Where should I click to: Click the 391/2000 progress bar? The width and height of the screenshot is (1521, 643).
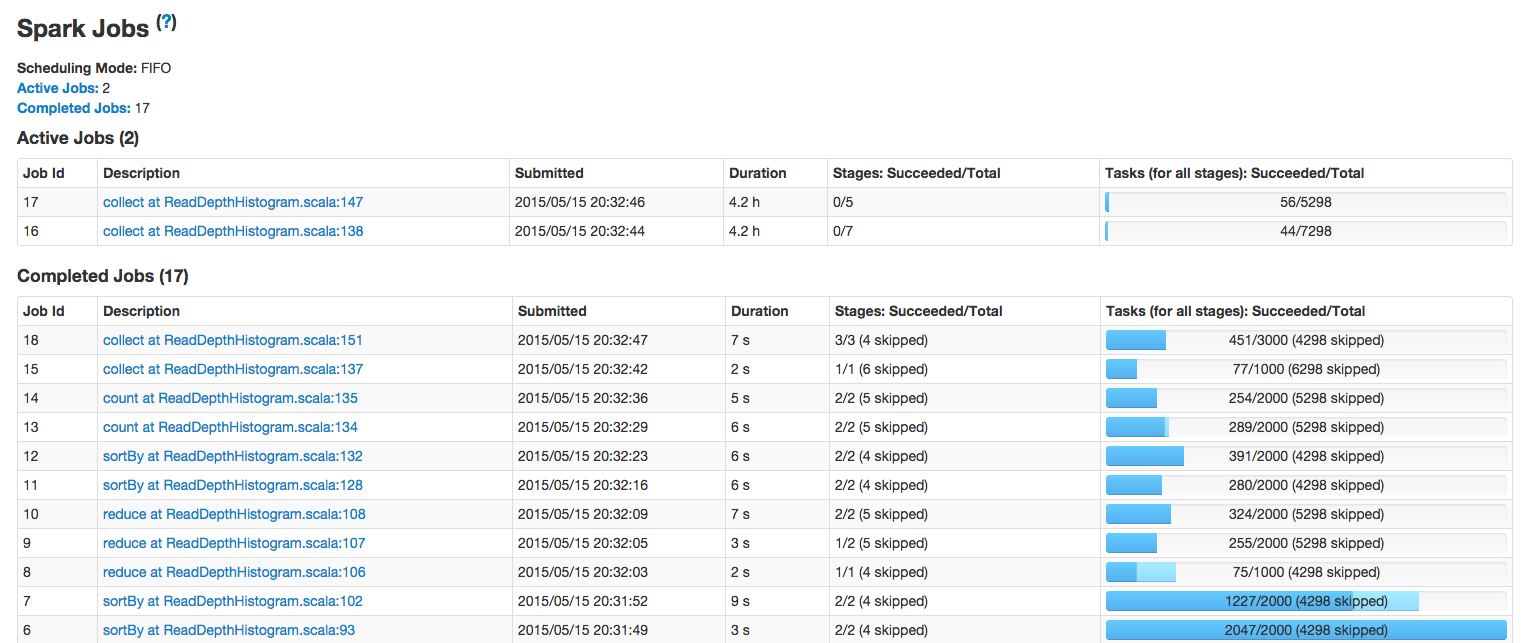[x=1305, y=456]
